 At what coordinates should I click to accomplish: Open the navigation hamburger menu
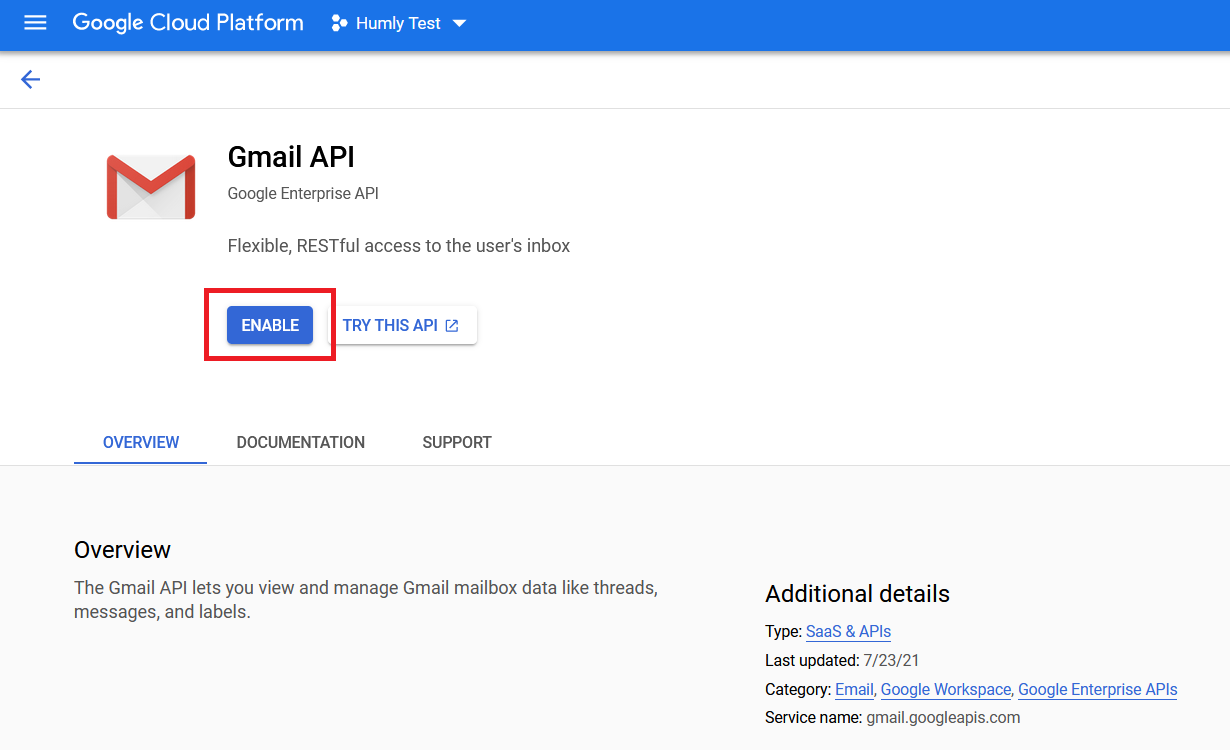pos(35,22)
